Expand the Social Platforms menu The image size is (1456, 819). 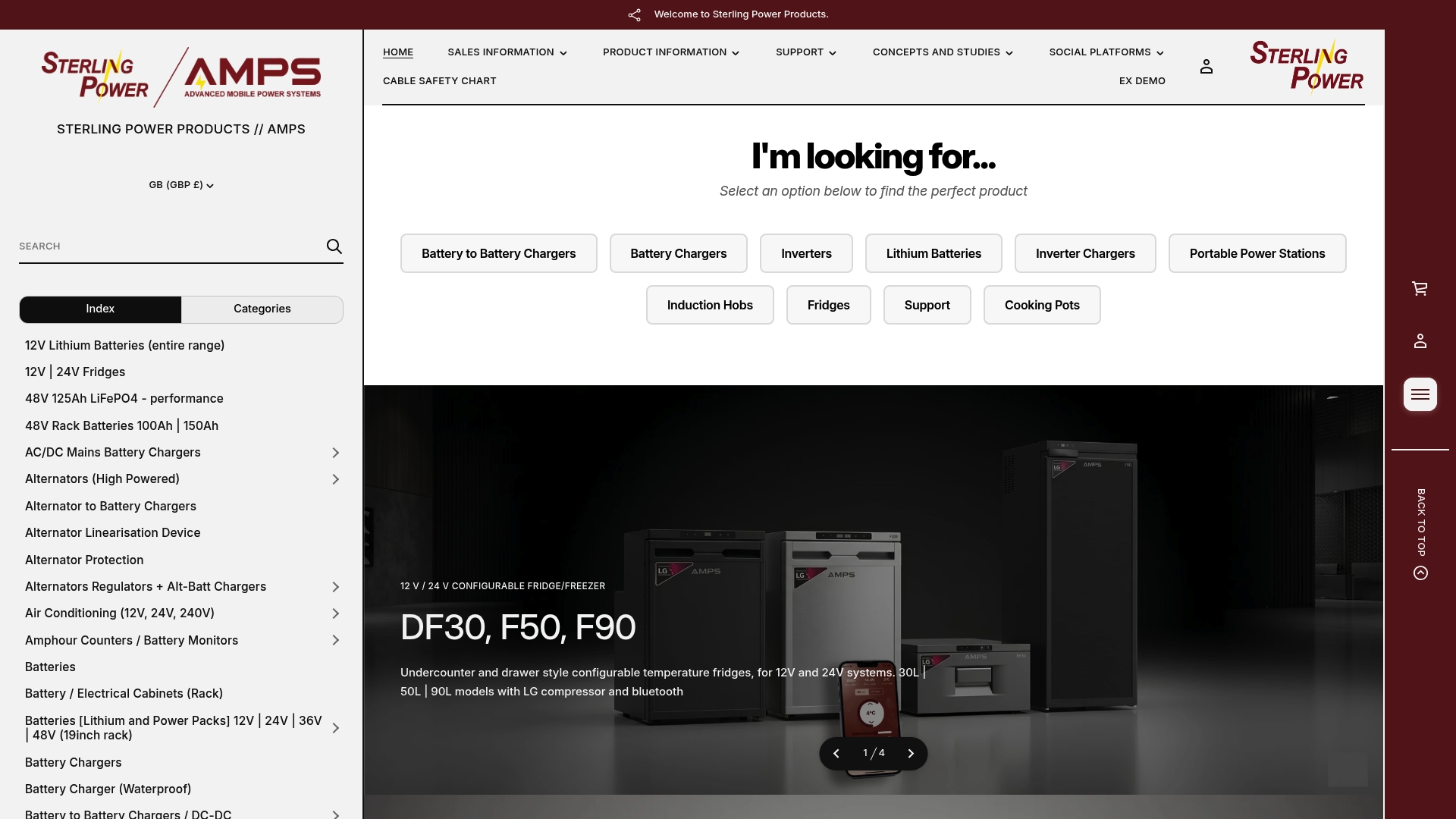[x=1106, y=52]
